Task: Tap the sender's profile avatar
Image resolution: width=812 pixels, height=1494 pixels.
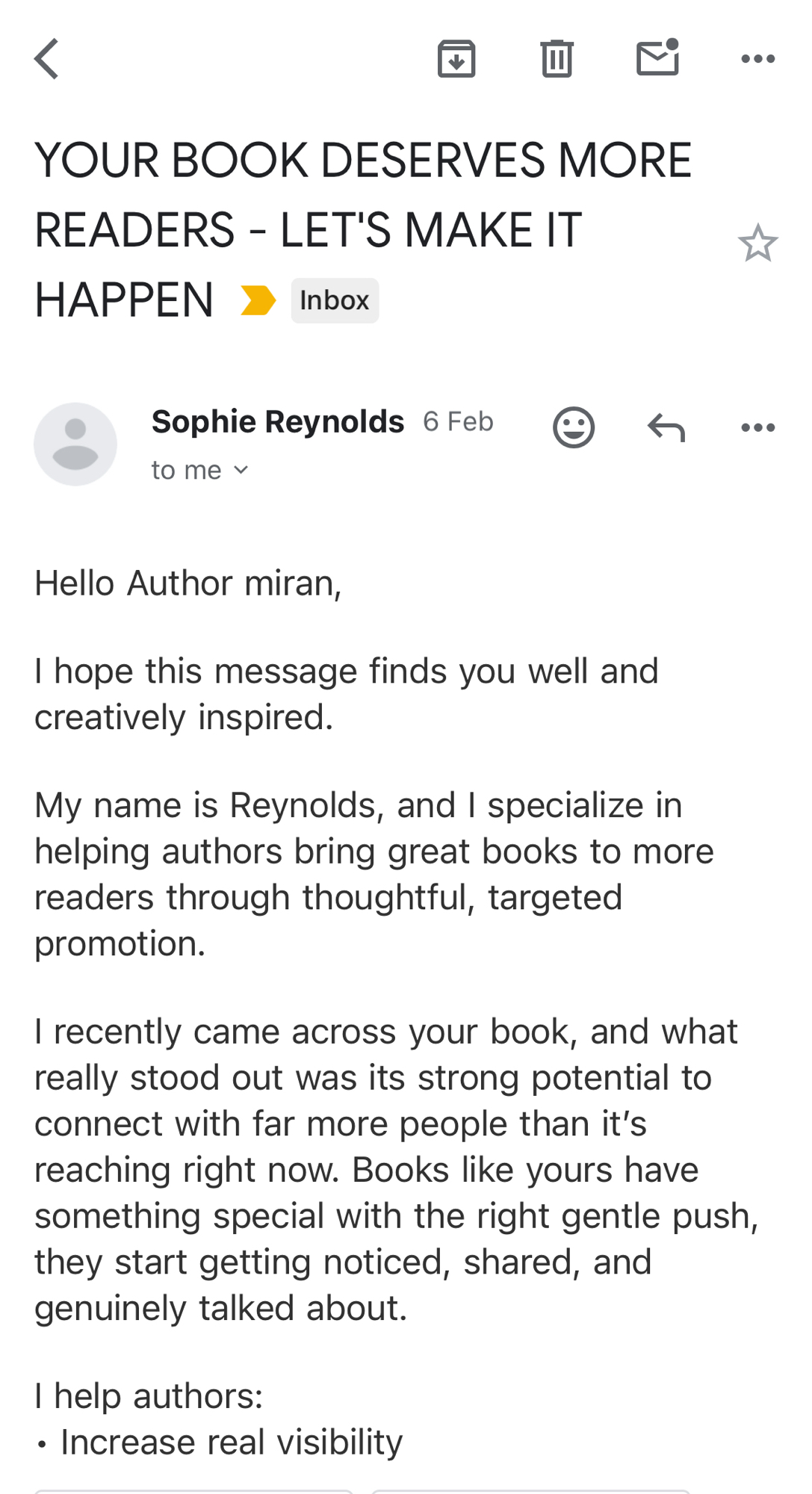Action: point(75,444)
